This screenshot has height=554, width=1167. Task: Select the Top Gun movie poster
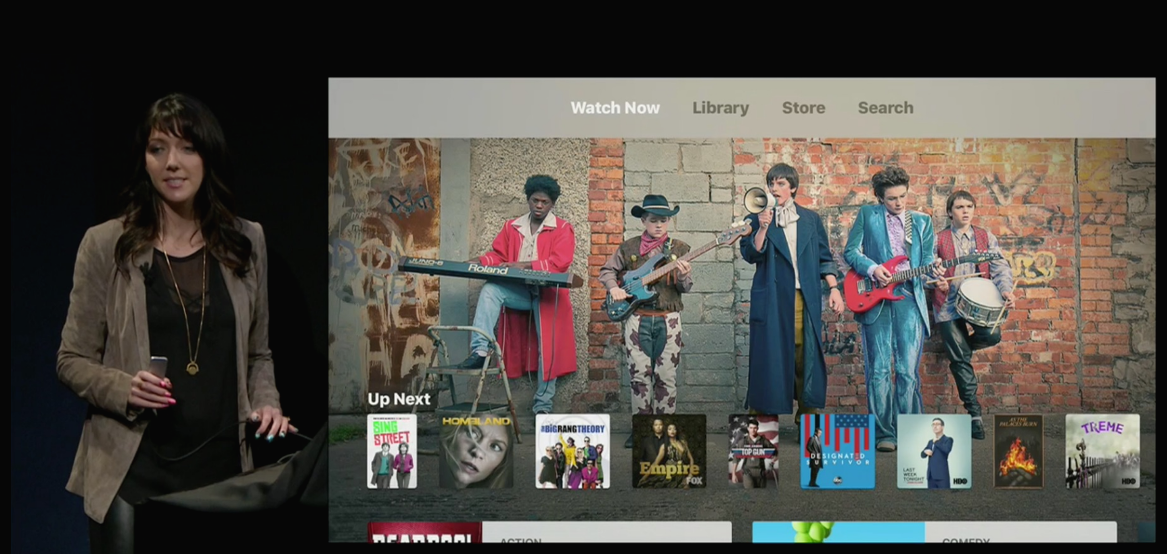click(x=753, y=451)
